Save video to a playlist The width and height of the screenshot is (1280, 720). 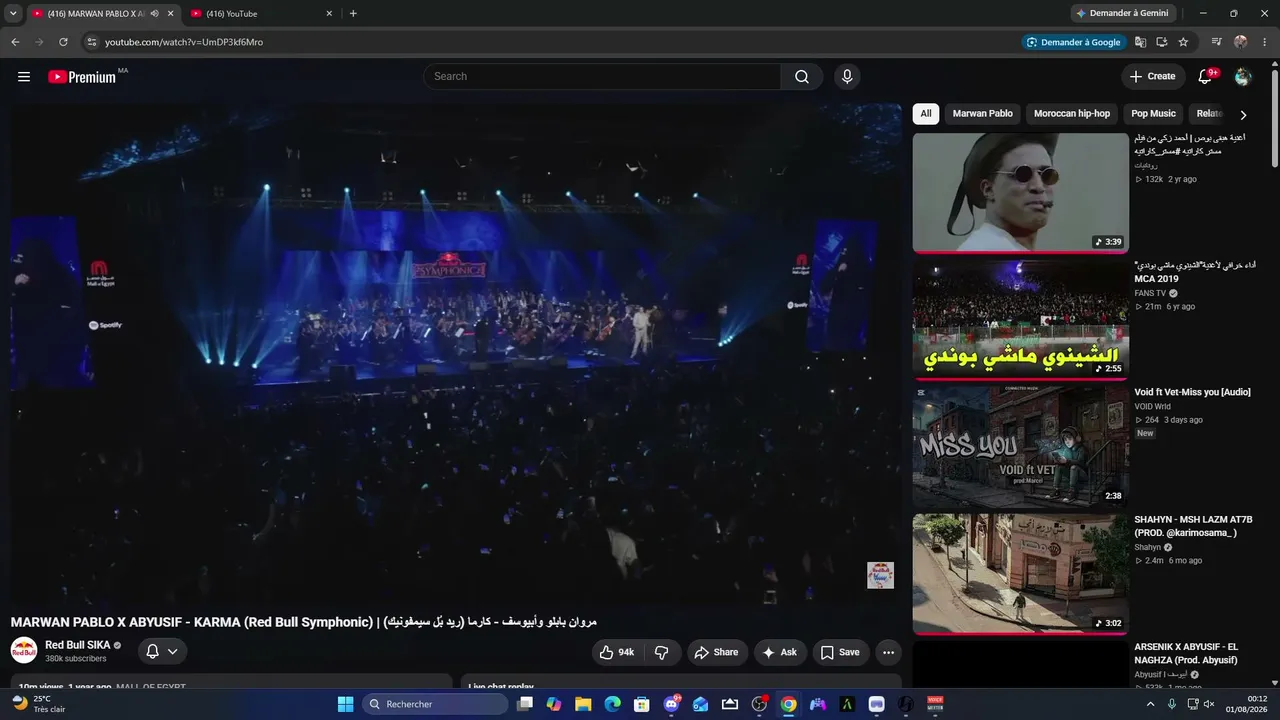point(840,652)
